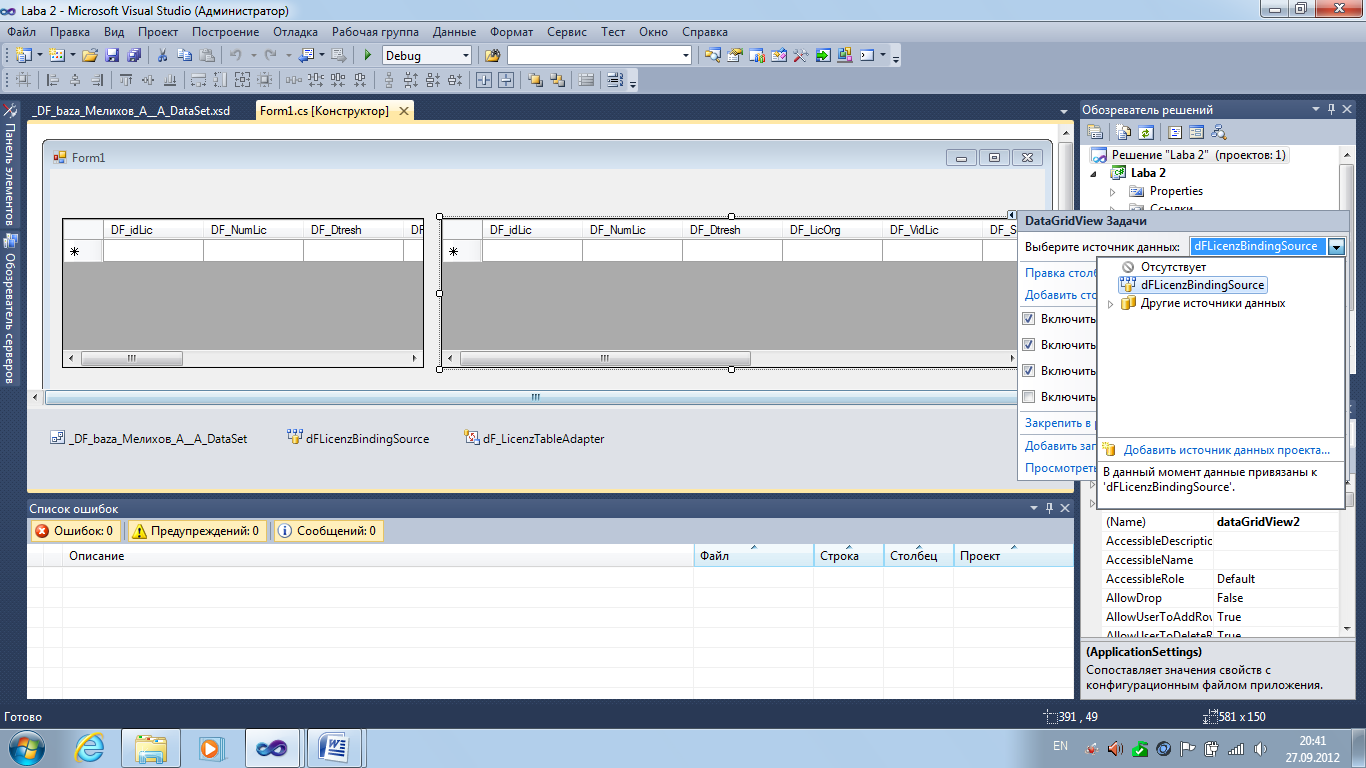The height and width of the screenshot is (768, 1366).
Task: Select Отсутствует in the data source list
Action: point(1173,267)
